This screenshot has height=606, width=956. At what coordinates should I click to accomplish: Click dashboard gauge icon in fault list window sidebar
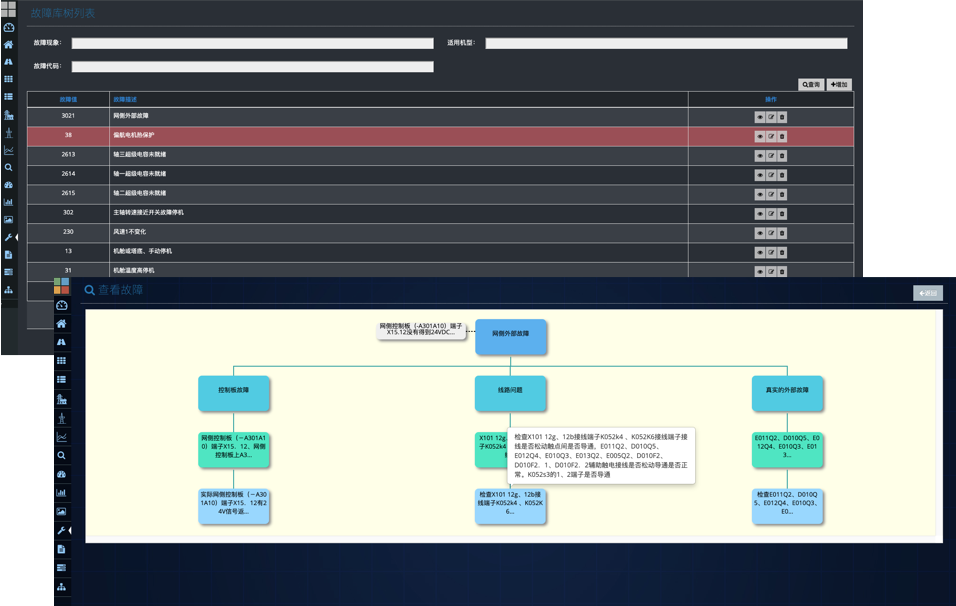coord(9,27)
